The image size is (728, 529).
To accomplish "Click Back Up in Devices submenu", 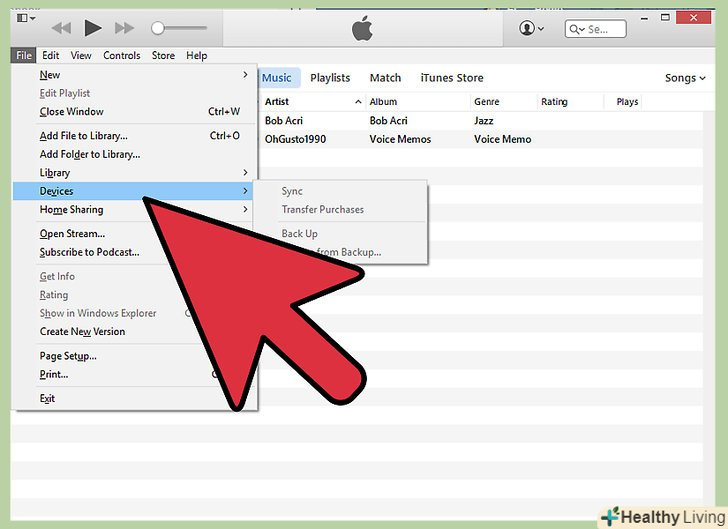I will click(x=299, y=234).
